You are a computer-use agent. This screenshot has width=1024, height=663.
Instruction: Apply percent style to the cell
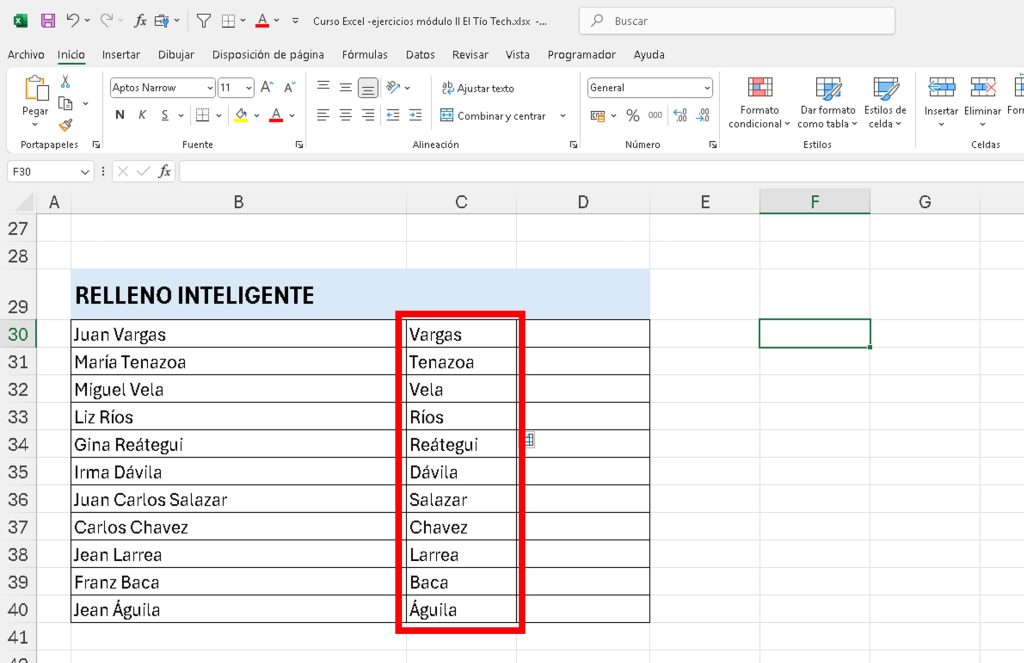pos(633,116)
